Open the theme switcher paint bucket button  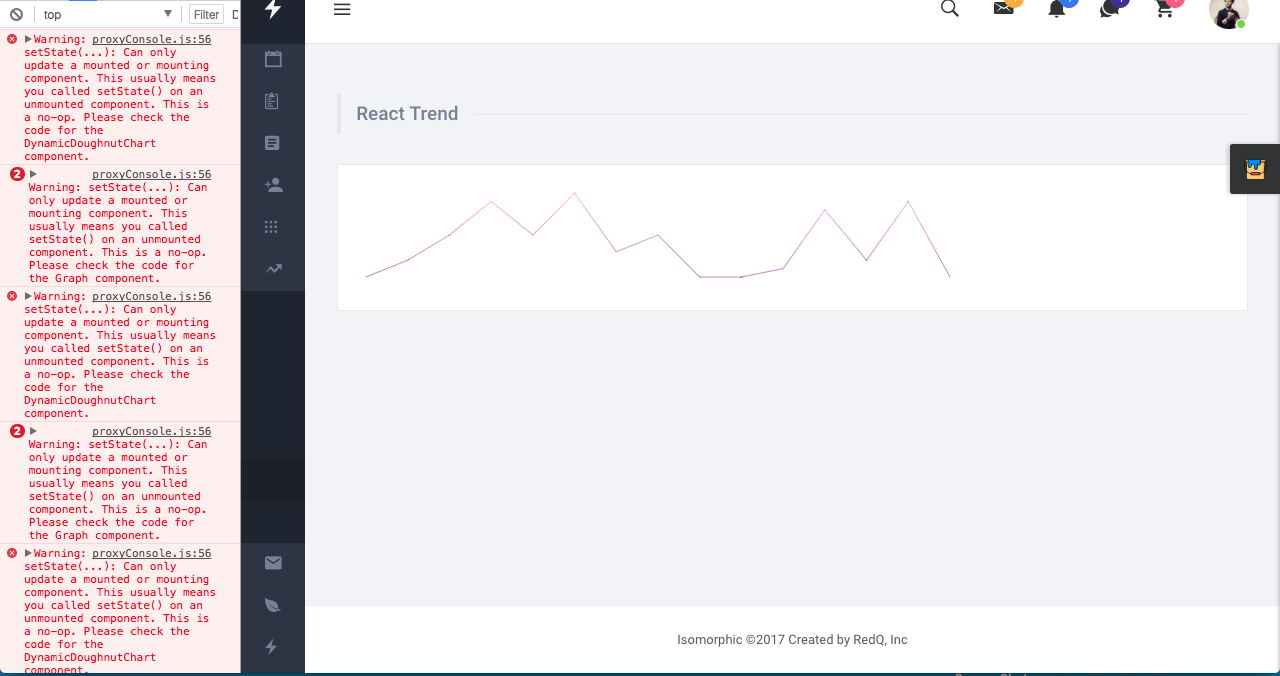point(1255,169)
